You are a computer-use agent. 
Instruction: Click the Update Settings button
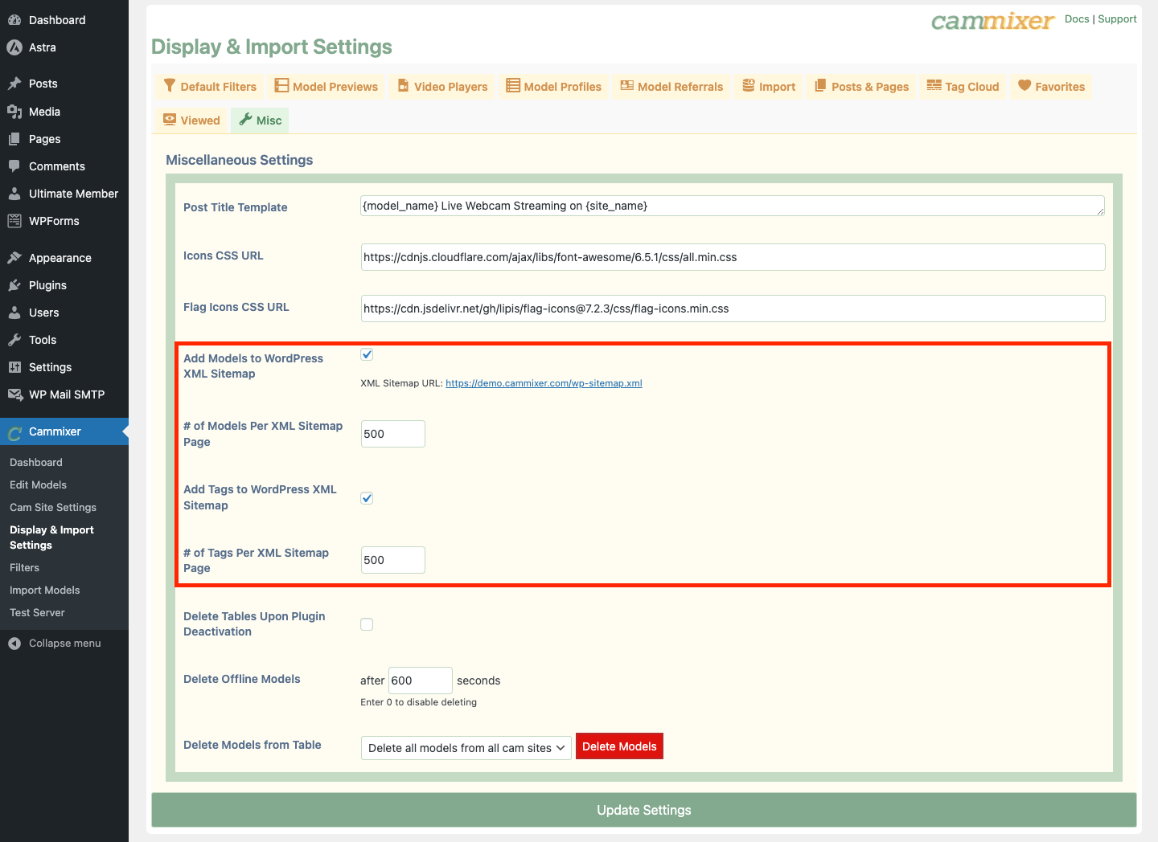tap(644, 810)
